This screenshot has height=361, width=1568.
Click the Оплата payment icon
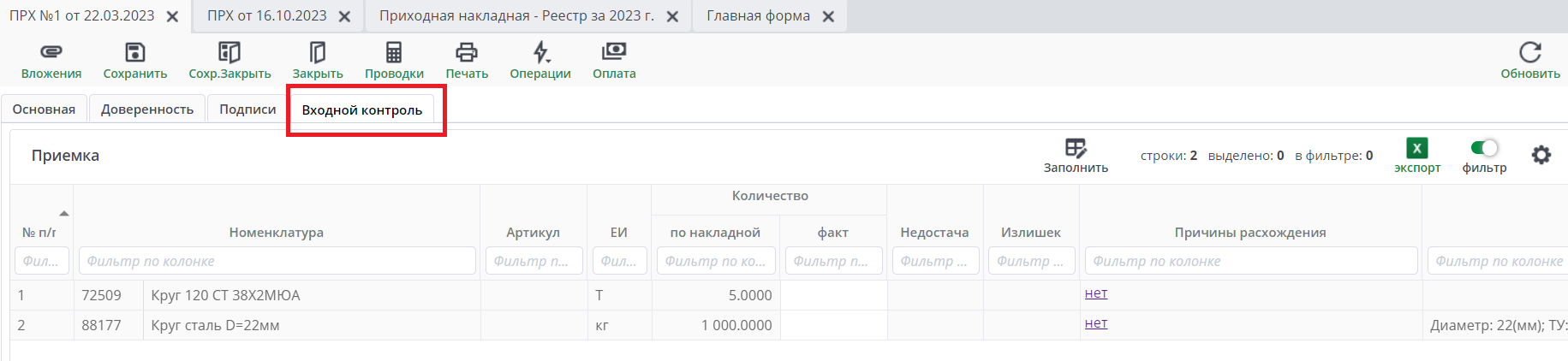(x=614, y=53)
